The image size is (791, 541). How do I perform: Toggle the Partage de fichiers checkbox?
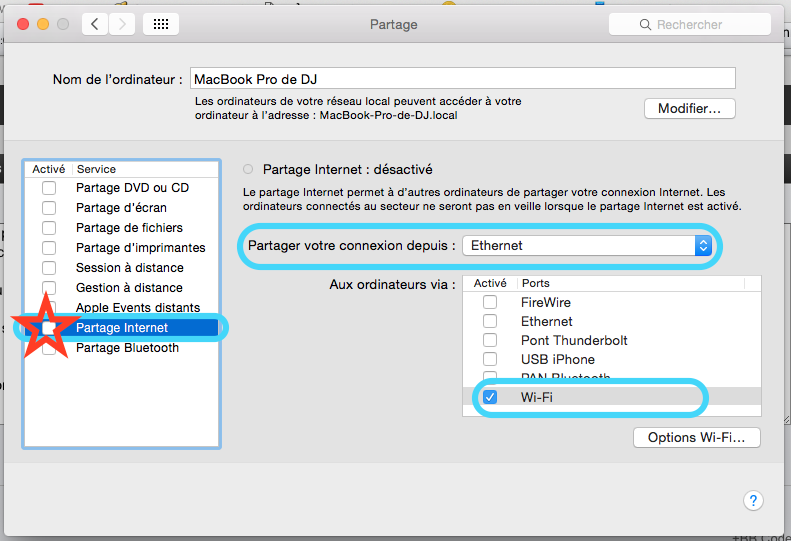tap(48, 228)
